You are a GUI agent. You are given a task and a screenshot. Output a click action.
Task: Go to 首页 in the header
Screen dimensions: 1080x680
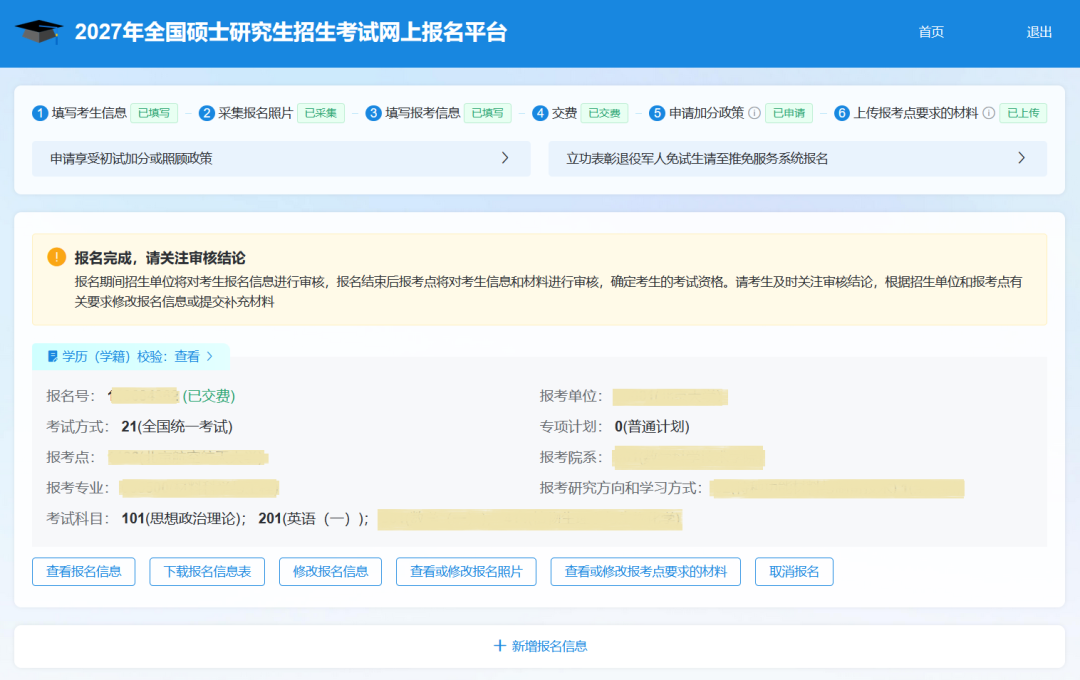[931, 32]
